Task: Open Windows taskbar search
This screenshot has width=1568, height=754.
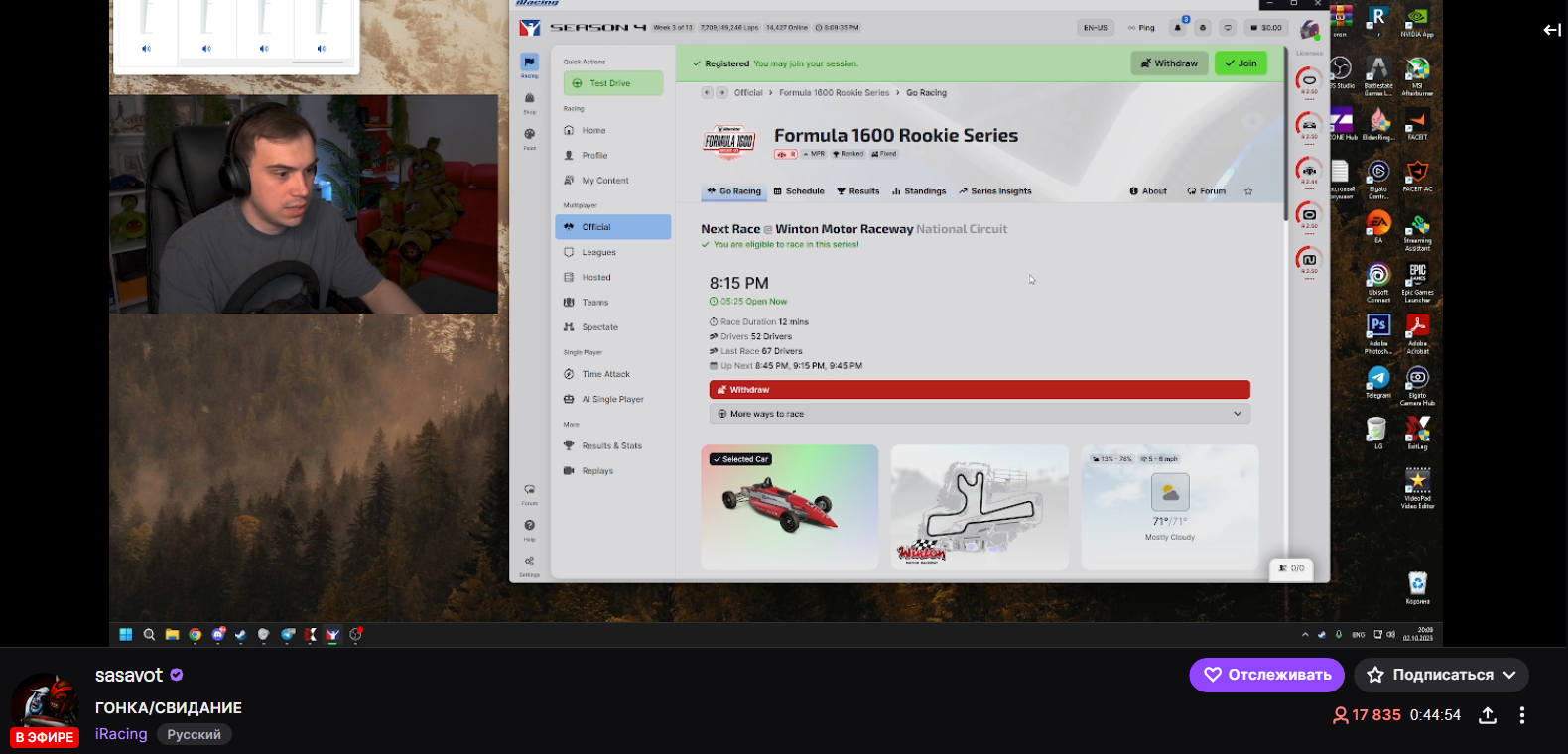Action: (x=149, y=635)
